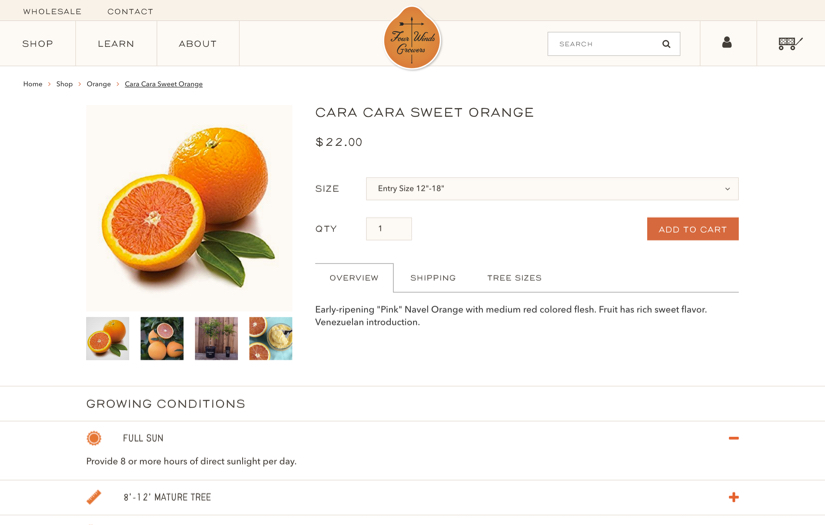The width and height of the screenshot is (825, 525).
Task: Open the shopping cart wagon icon
Action: [x=790, y=43]
